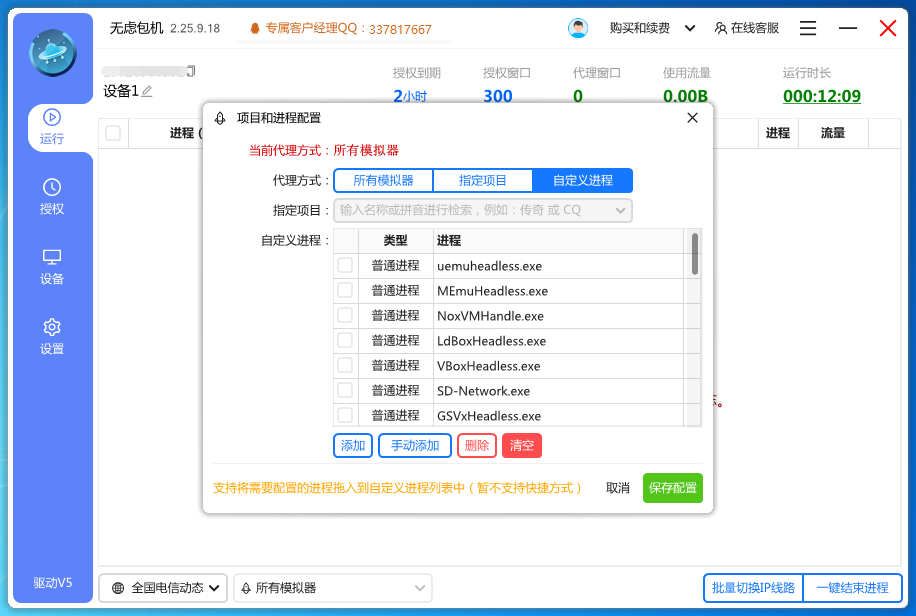Click the UFO logo in top-left corner

click(x=52, y=50)
